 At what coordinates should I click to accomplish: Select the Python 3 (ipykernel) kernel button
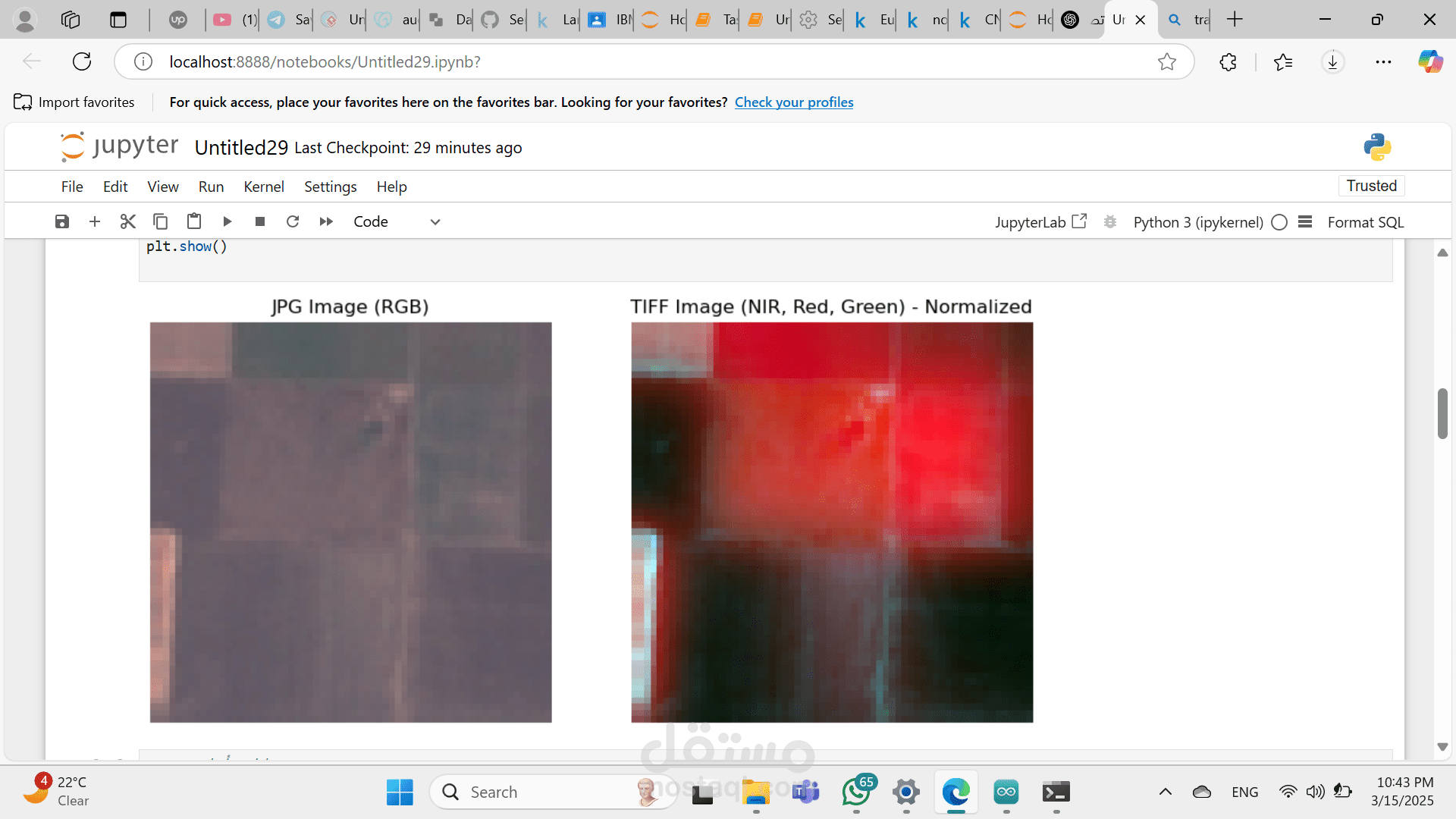pos(1198,221)
